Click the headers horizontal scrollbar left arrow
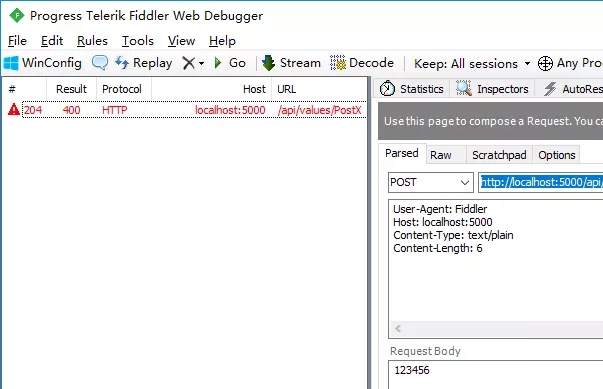The width and height of the screenshot is (603, 389). pos(398,329)
